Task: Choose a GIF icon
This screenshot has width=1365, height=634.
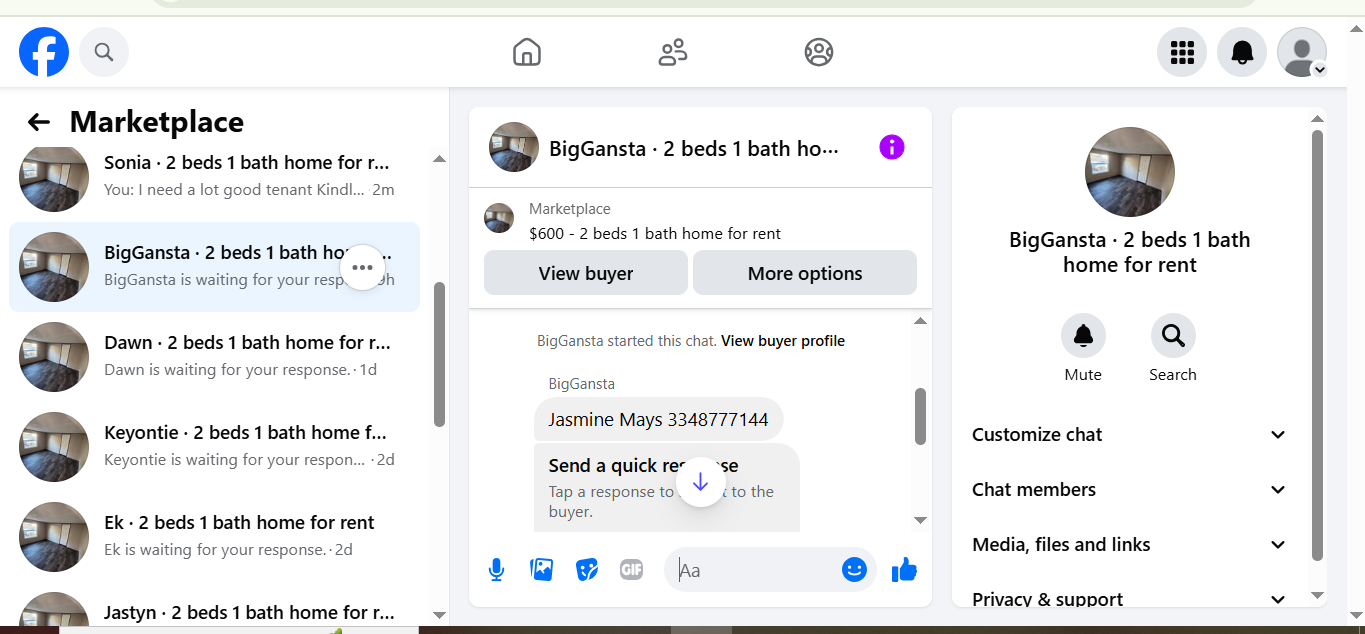Action: point(631,570)
